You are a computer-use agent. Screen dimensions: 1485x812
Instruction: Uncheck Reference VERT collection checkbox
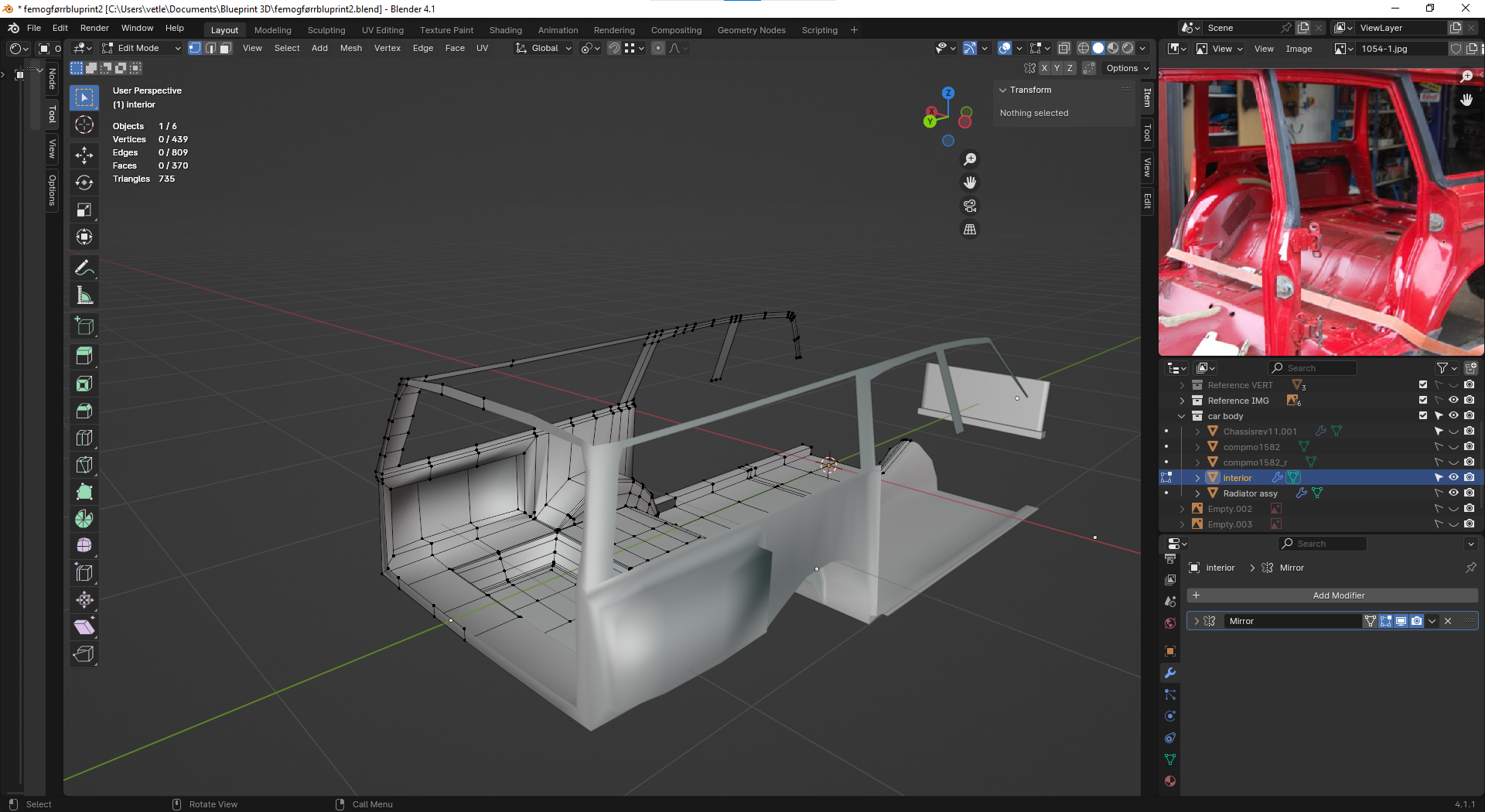pos(1423,385)
